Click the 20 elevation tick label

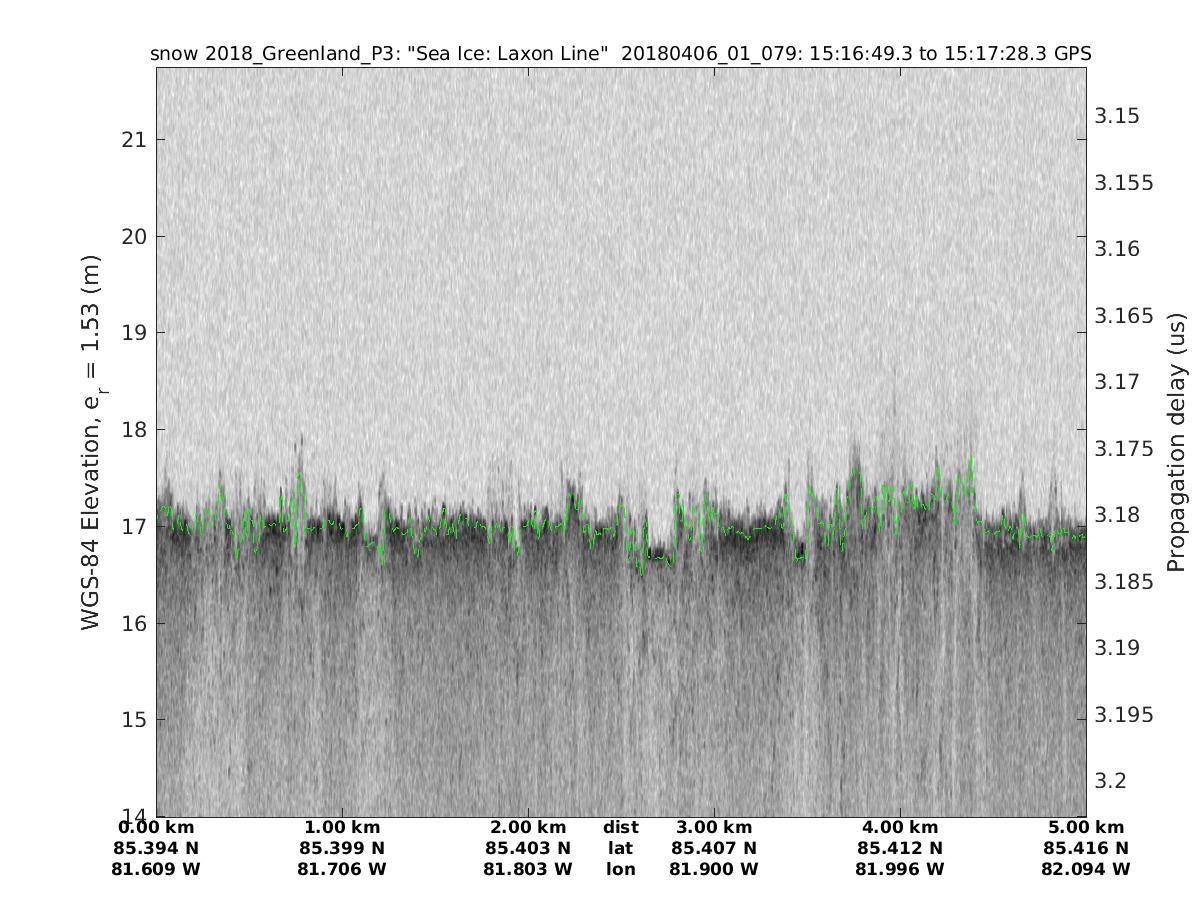pyautogui.click(x=133, y=236)
